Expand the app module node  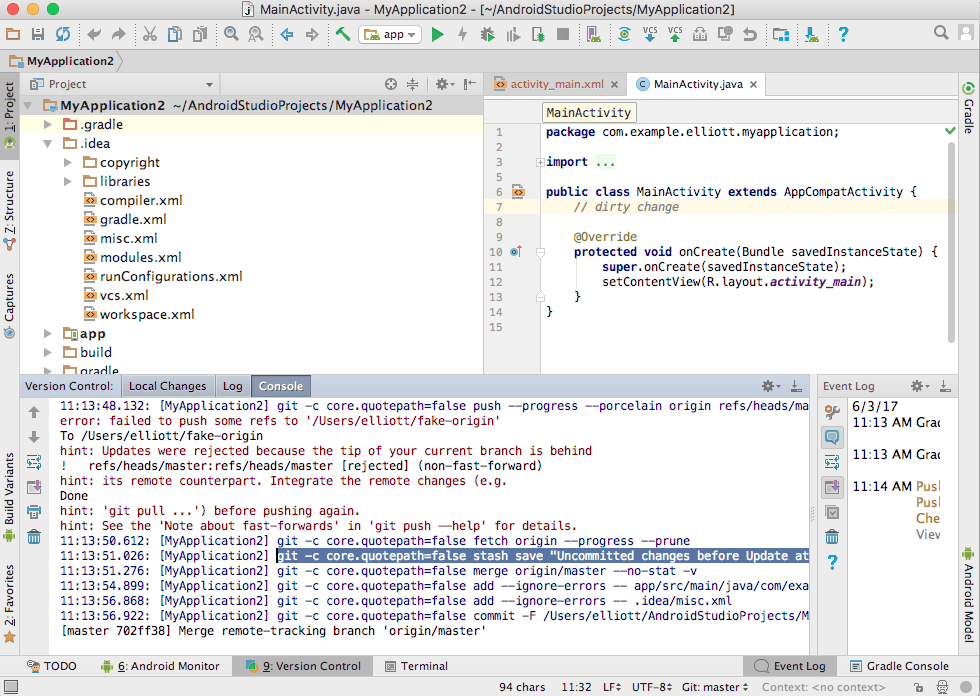pyautogui.click(x=48, y=334)
